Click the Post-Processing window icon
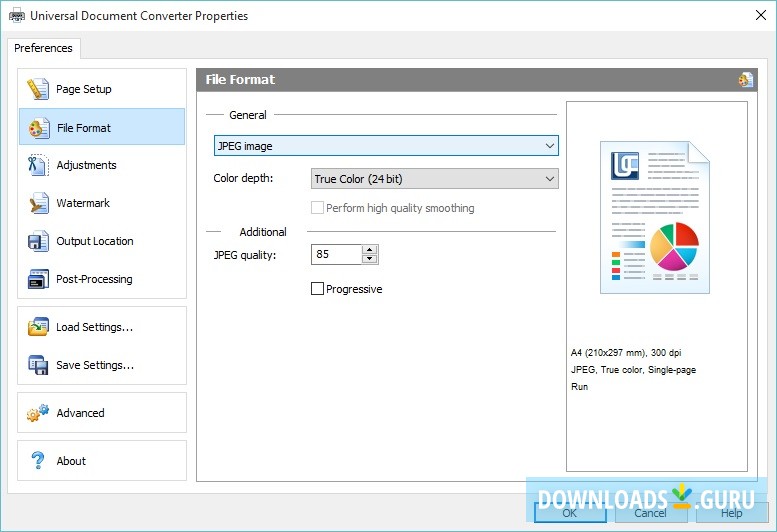777x532 pixels. (38, 279)
